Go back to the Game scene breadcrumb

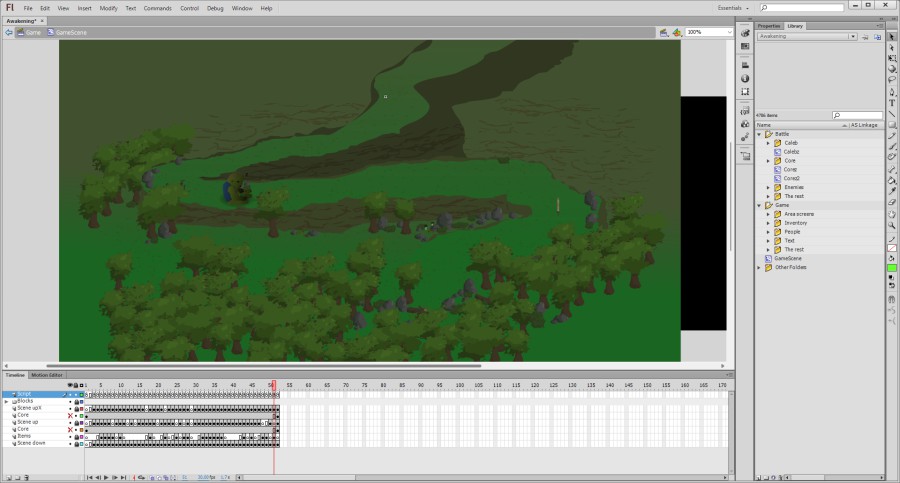[29, 32]
